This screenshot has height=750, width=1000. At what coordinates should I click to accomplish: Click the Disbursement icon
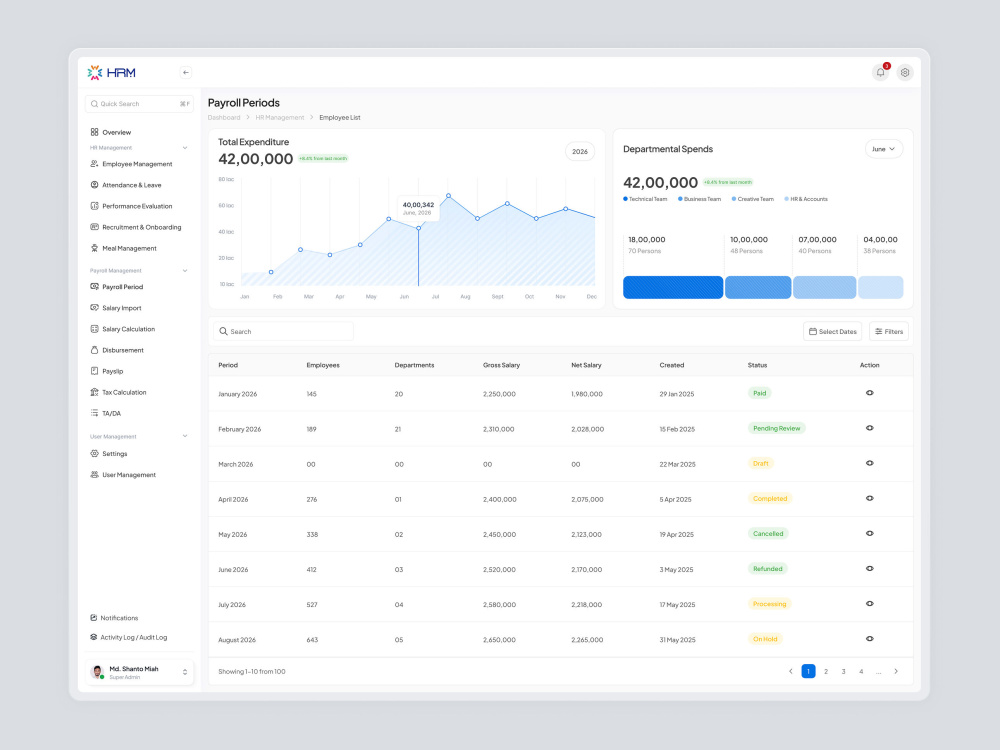[94, 350]
